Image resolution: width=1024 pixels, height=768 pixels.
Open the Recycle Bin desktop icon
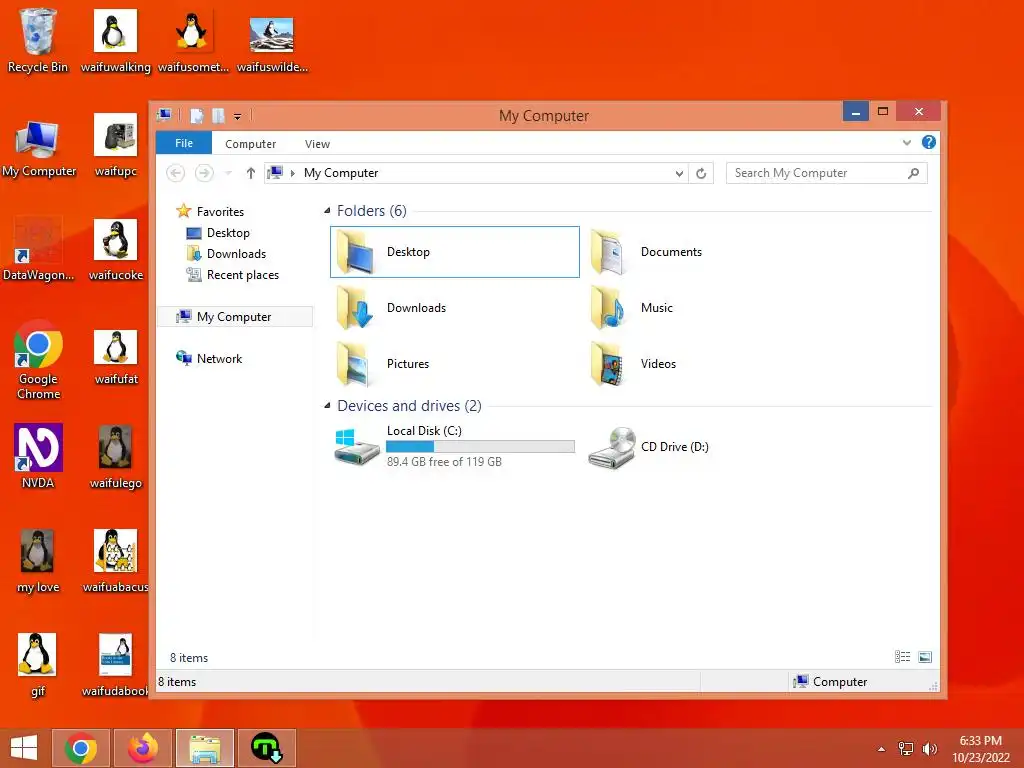click(37, 40)
